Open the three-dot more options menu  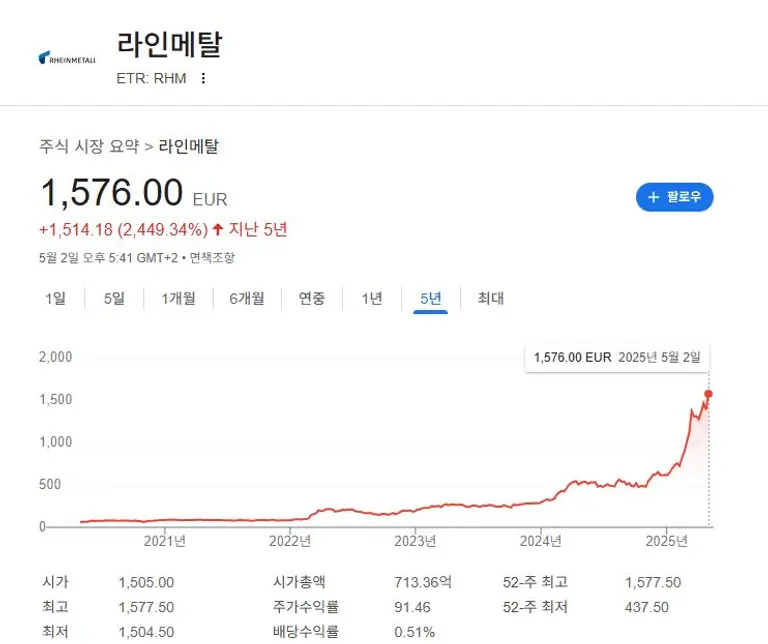click(204, 79)
